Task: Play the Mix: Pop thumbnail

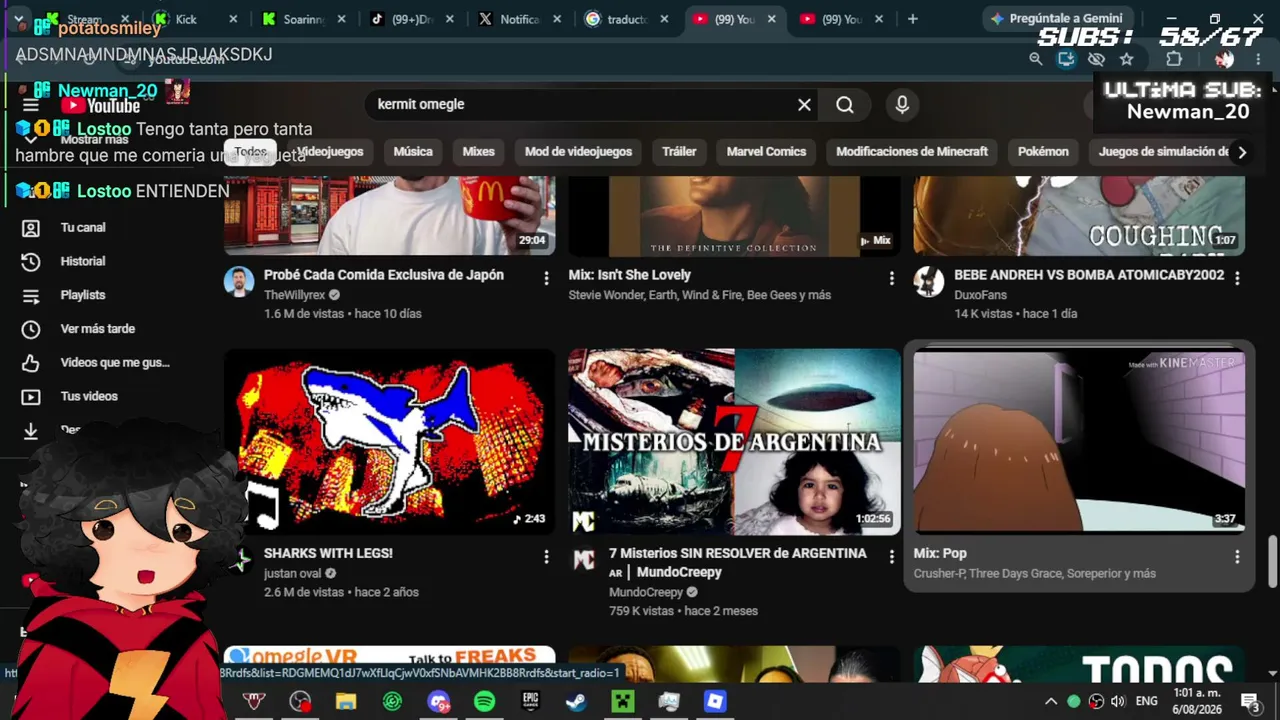Action: [x=1080, y=441]
